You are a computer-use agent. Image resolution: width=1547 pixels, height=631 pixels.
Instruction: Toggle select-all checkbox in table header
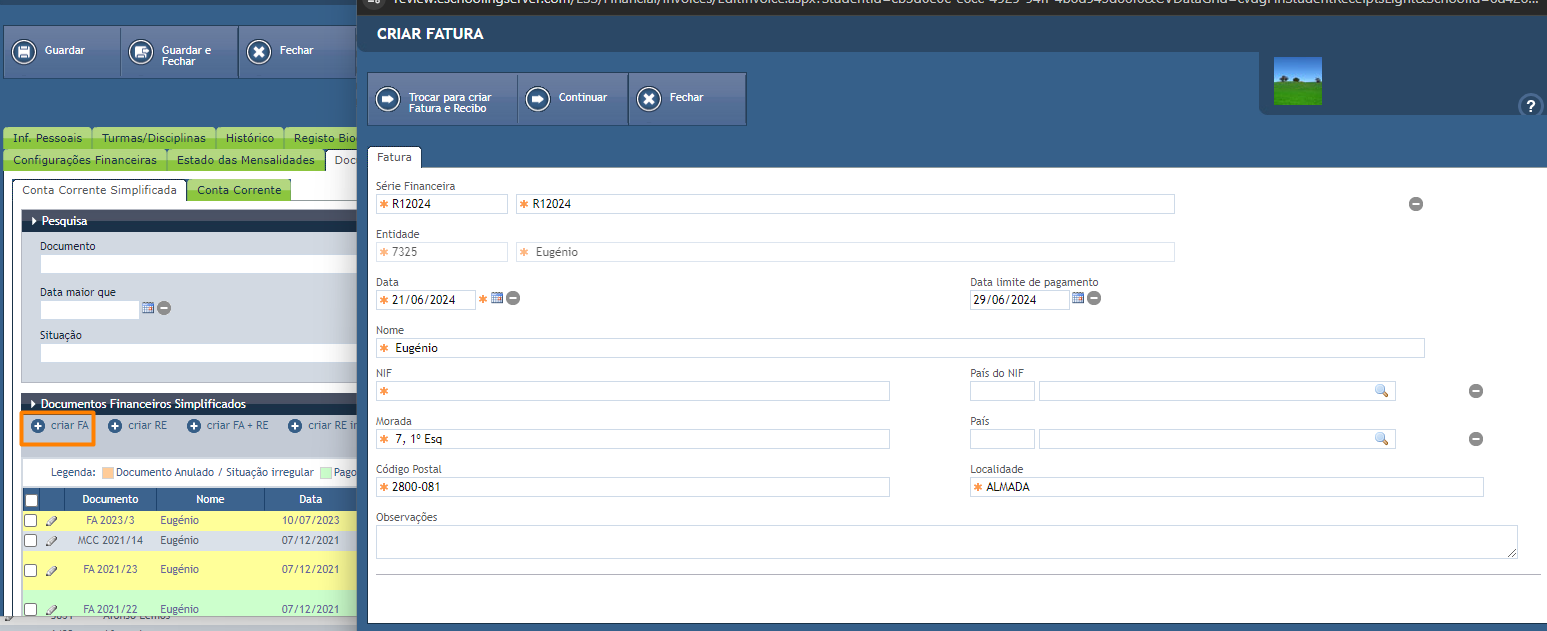pos(31,500)
